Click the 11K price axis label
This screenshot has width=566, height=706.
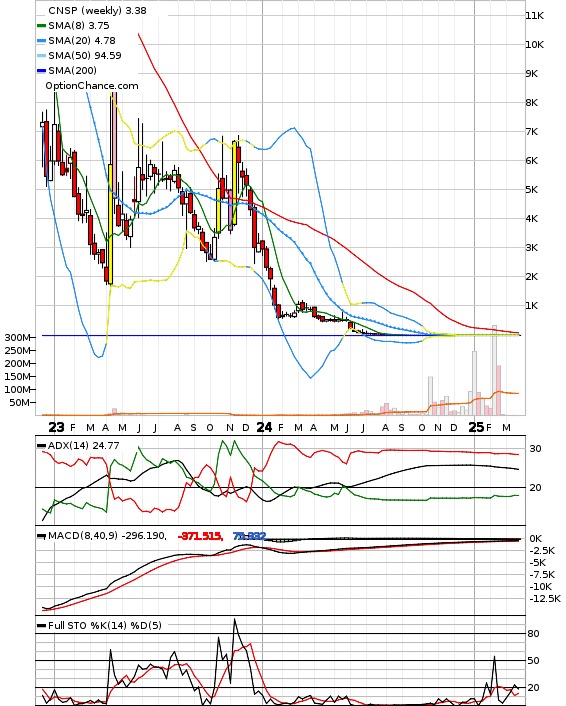(x=534, y=16)
